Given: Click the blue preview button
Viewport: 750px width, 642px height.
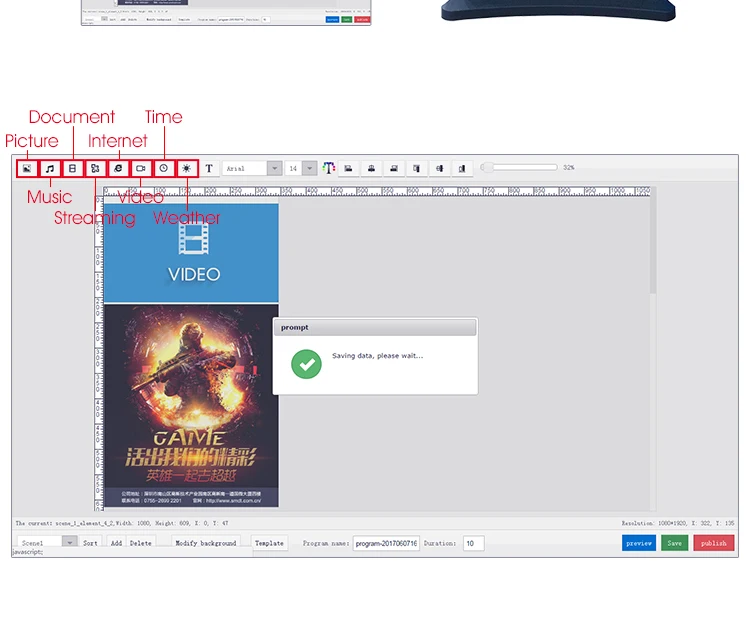Looking at the screenshot, I should click(x=639, y=543).
